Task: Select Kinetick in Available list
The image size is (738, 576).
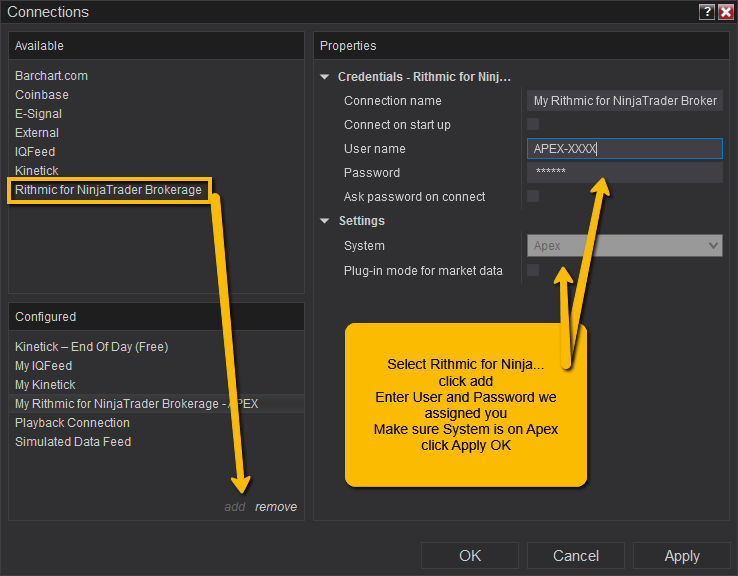Action: [37, 170]
